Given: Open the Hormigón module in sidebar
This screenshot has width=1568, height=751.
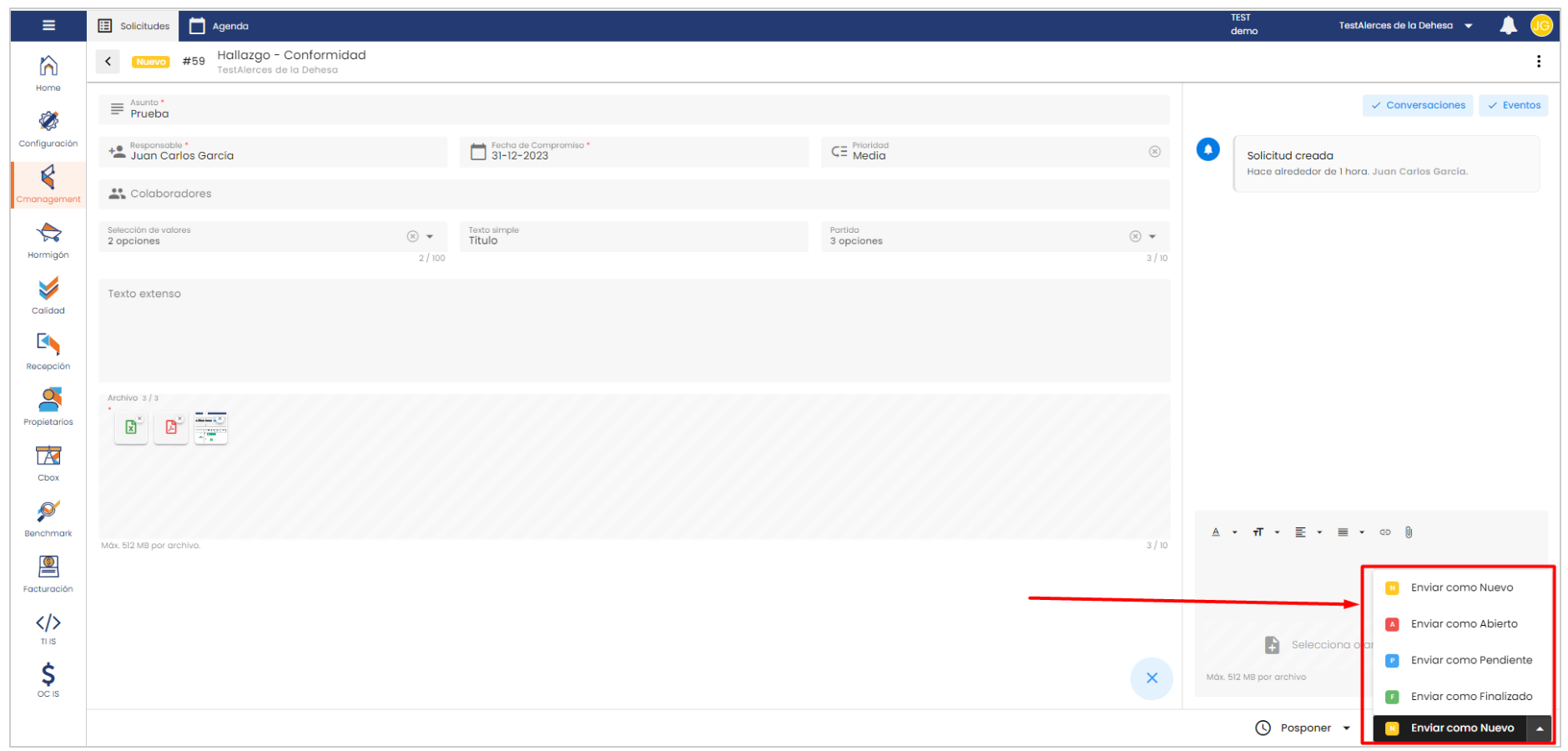Looking at the screenshot, I should pyautogui.click(x=48, y=239).
